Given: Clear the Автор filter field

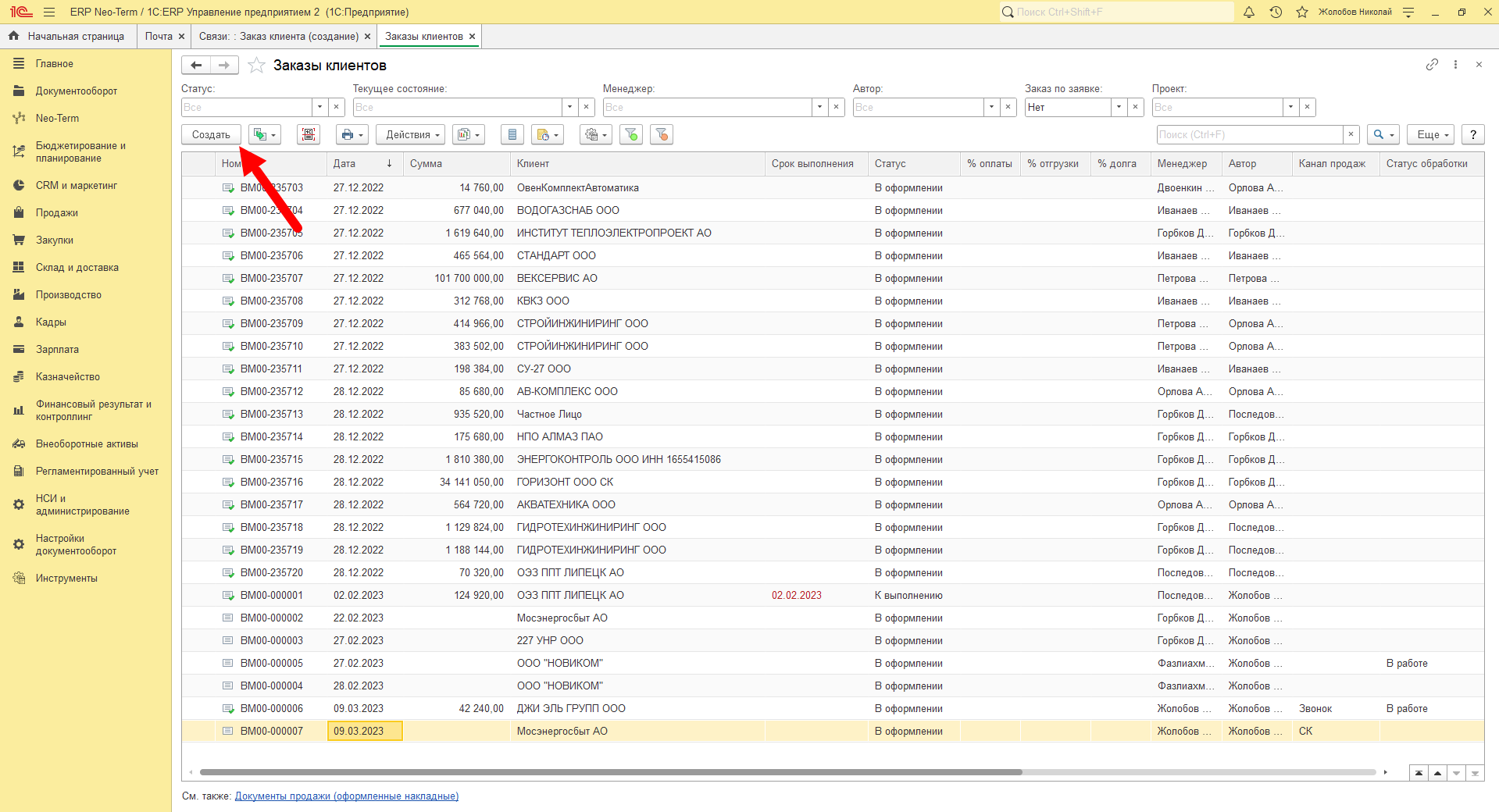Looking at the screenshot, I should coord(1008,107).
